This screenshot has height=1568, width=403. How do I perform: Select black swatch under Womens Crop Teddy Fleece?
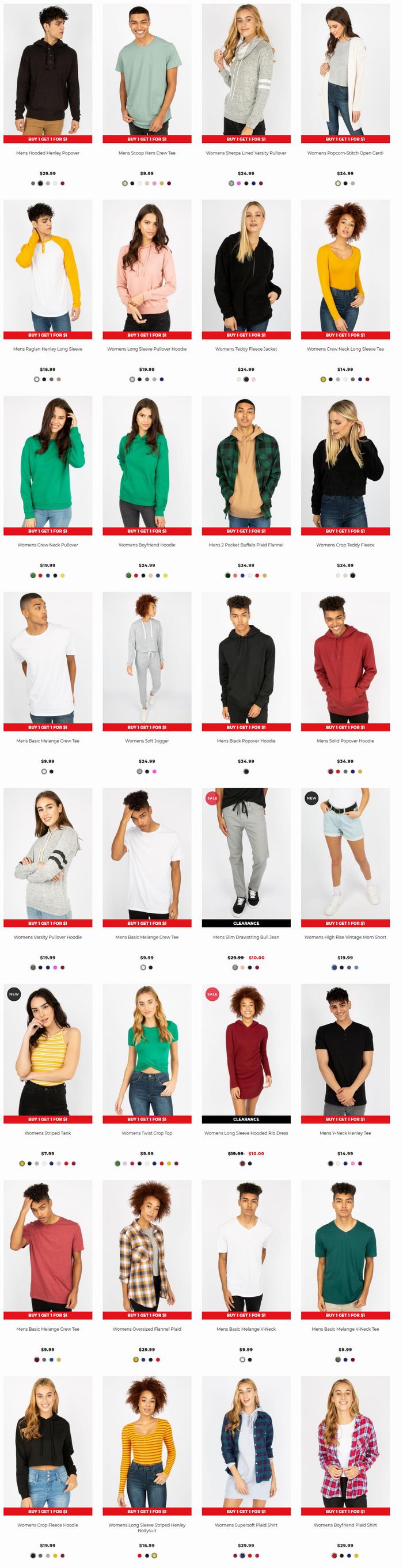click(x=352, y=575)
